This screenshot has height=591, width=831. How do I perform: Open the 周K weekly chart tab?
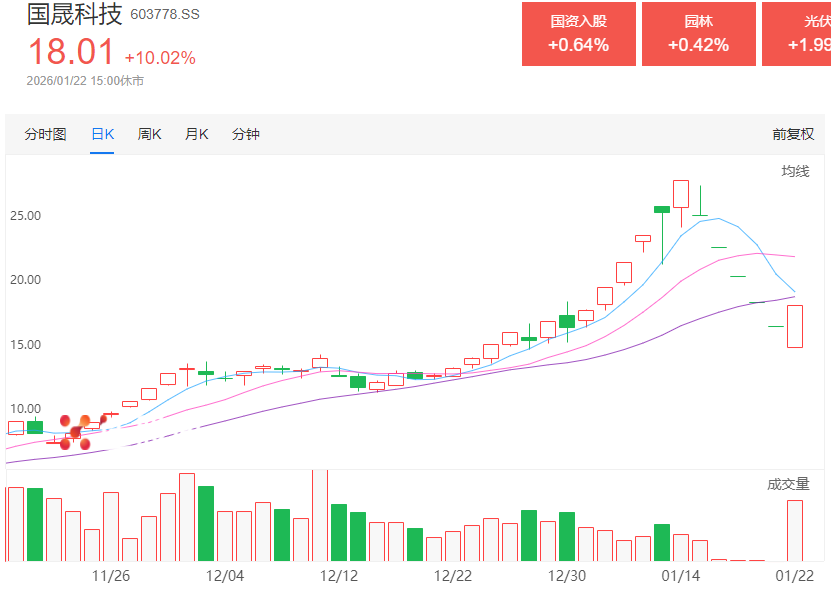pos(149,134)
